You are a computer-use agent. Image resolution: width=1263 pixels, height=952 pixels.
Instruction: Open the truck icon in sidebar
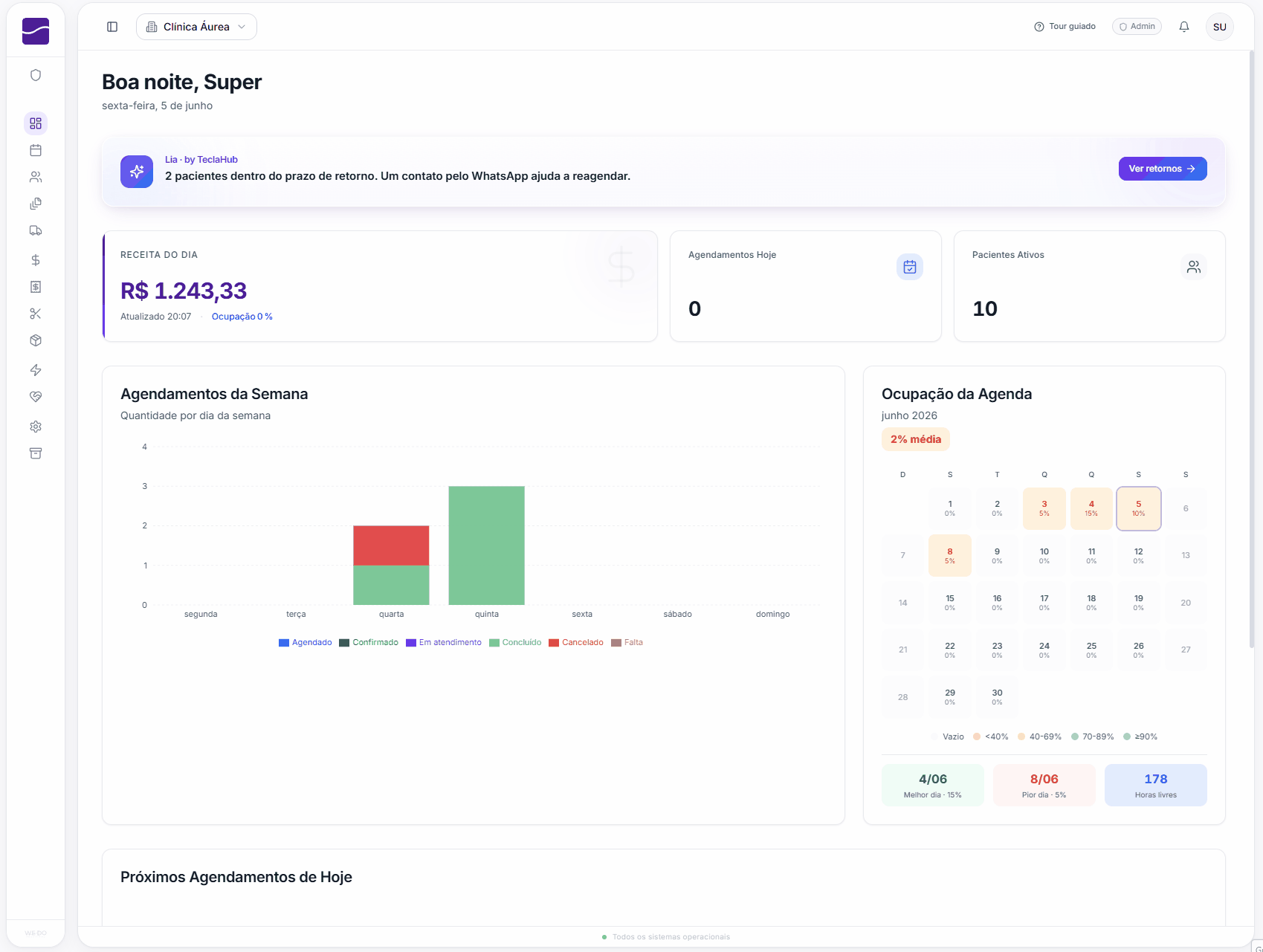[36, 230]
